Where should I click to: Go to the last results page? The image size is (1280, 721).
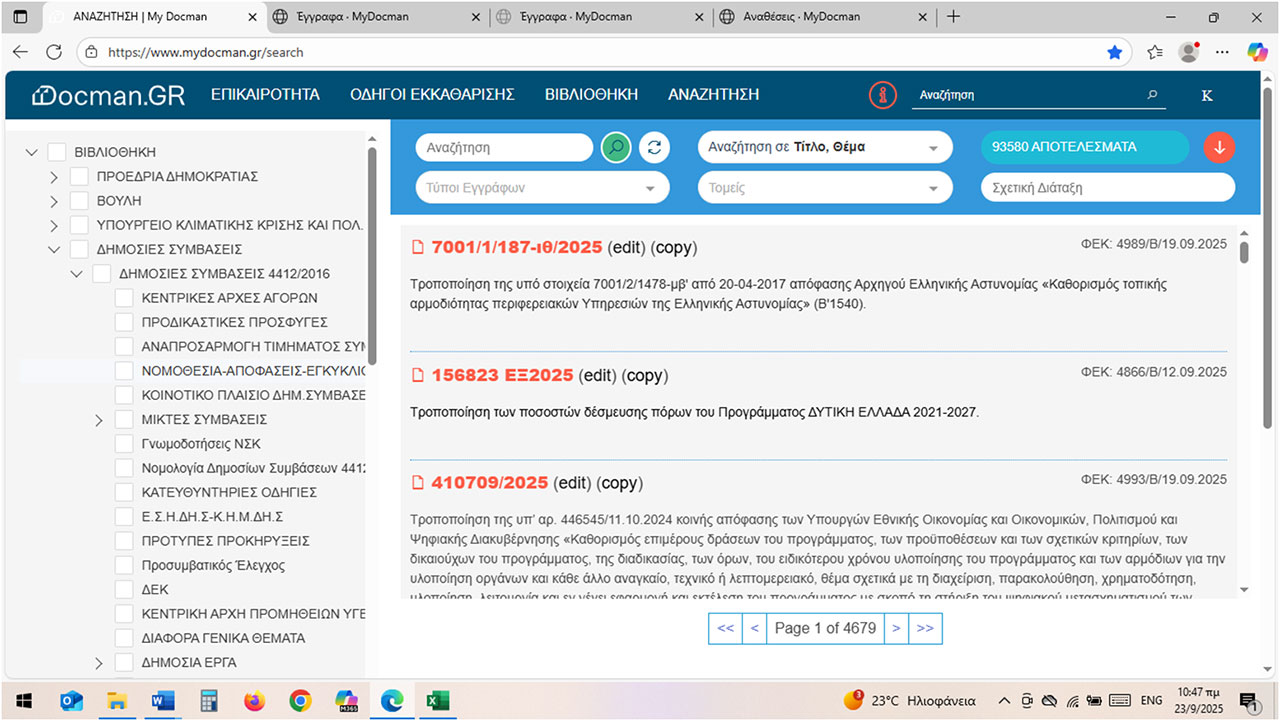click(925, 628)
